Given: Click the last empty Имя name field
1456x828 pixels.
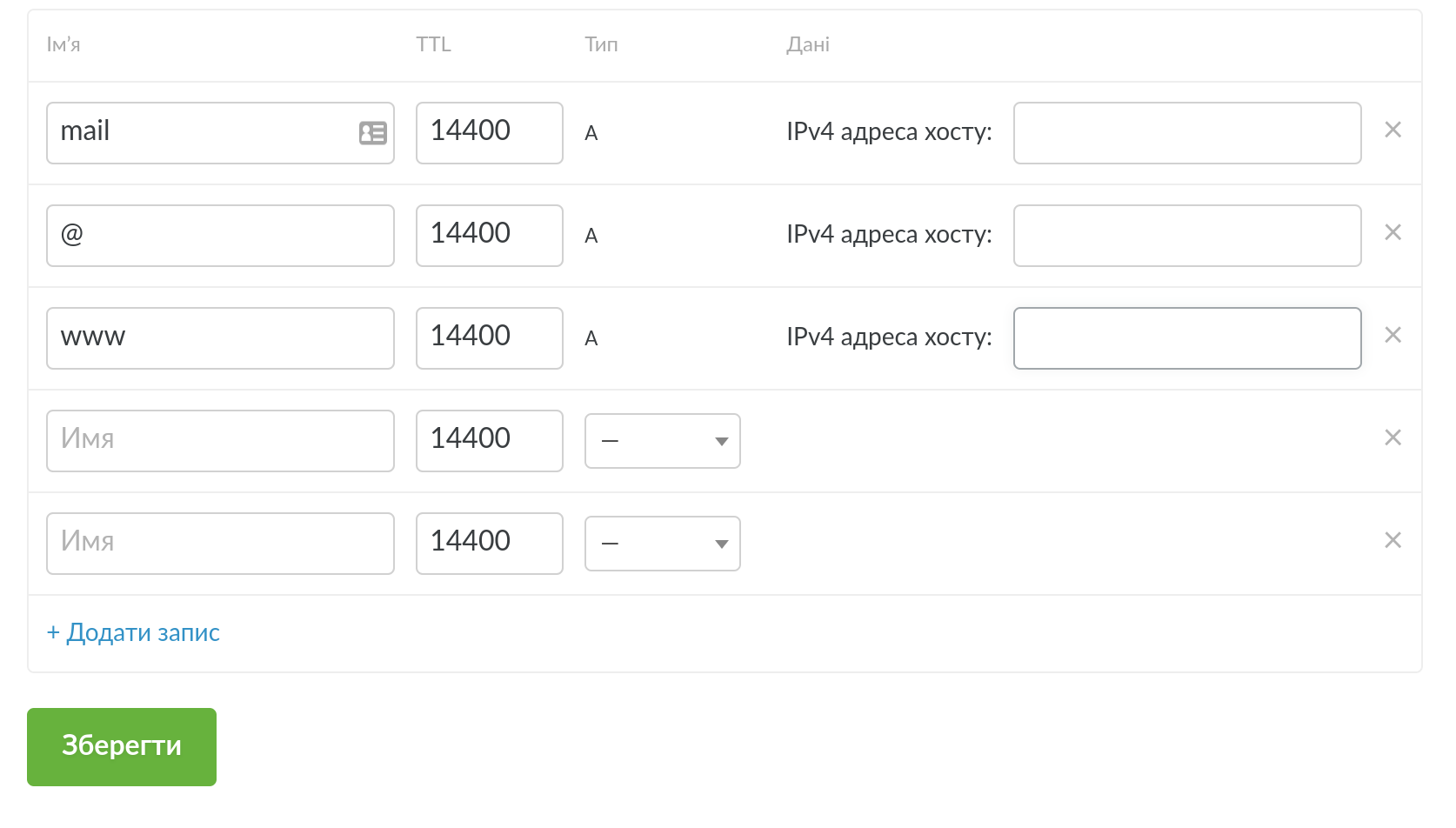Looking at the screenshot, I should click(220, 544).
